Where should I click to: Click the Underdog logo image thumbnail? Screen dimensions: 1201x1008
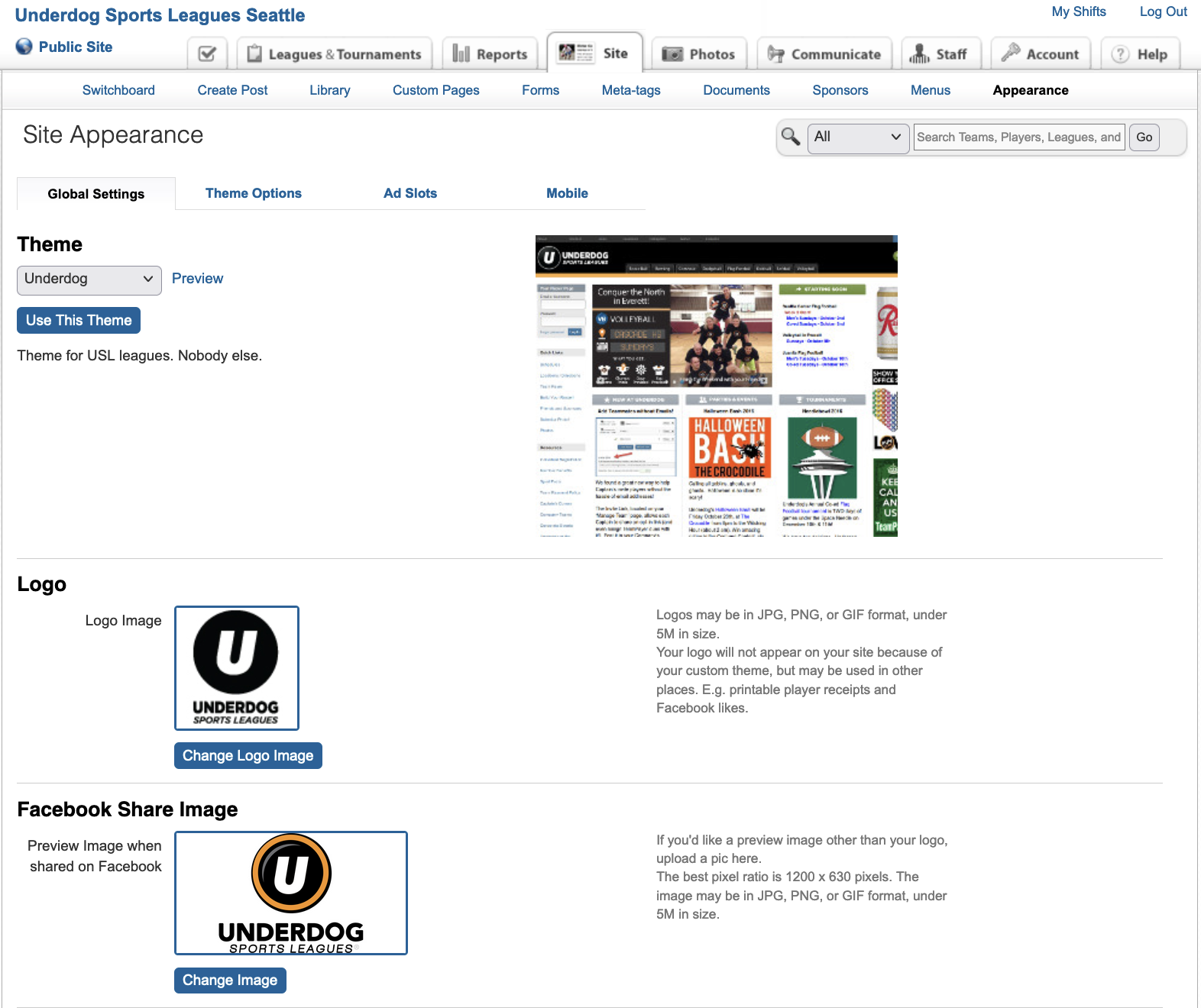point(237,668)
